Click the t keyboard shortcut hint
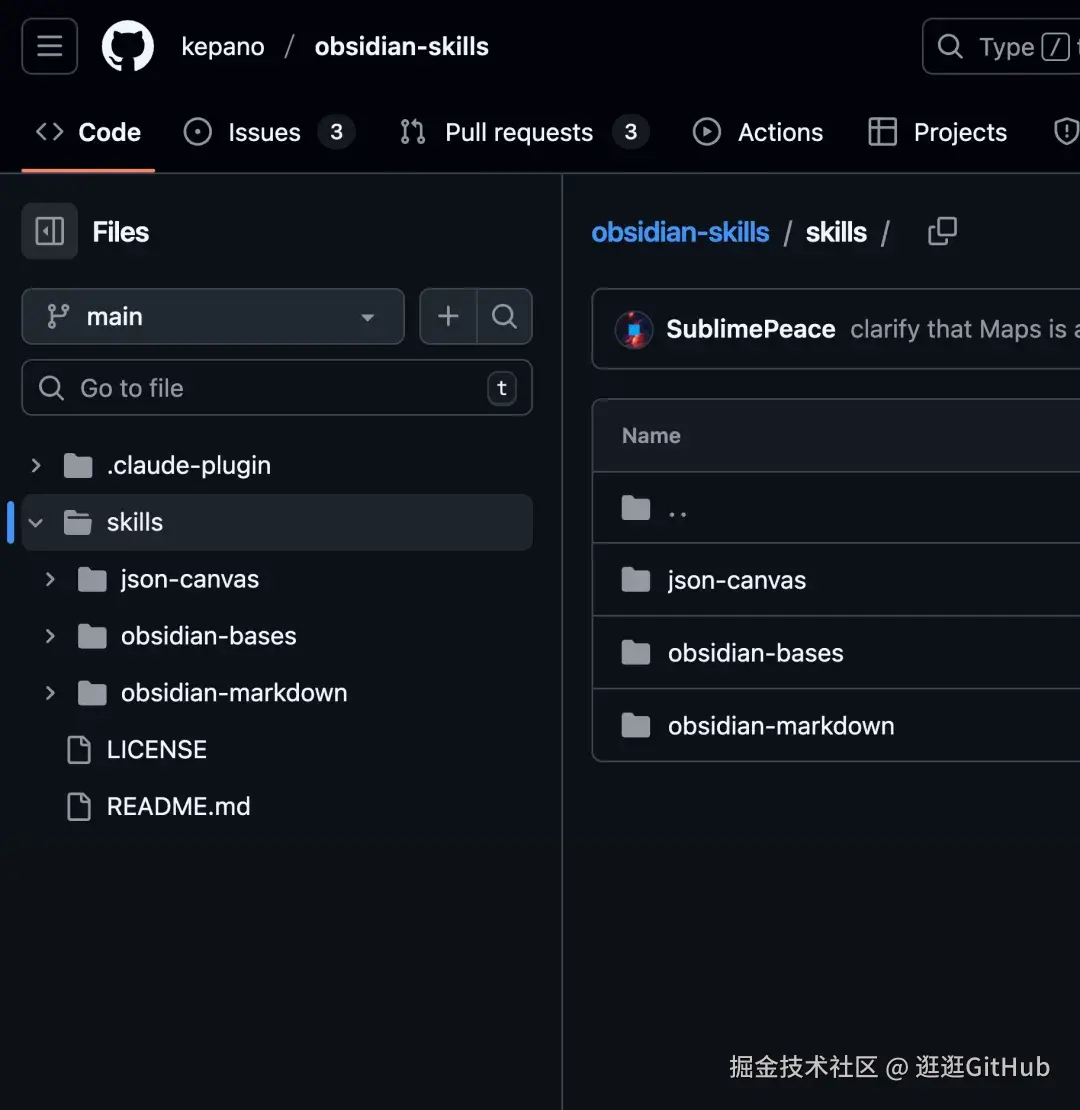 coord(502,388)
